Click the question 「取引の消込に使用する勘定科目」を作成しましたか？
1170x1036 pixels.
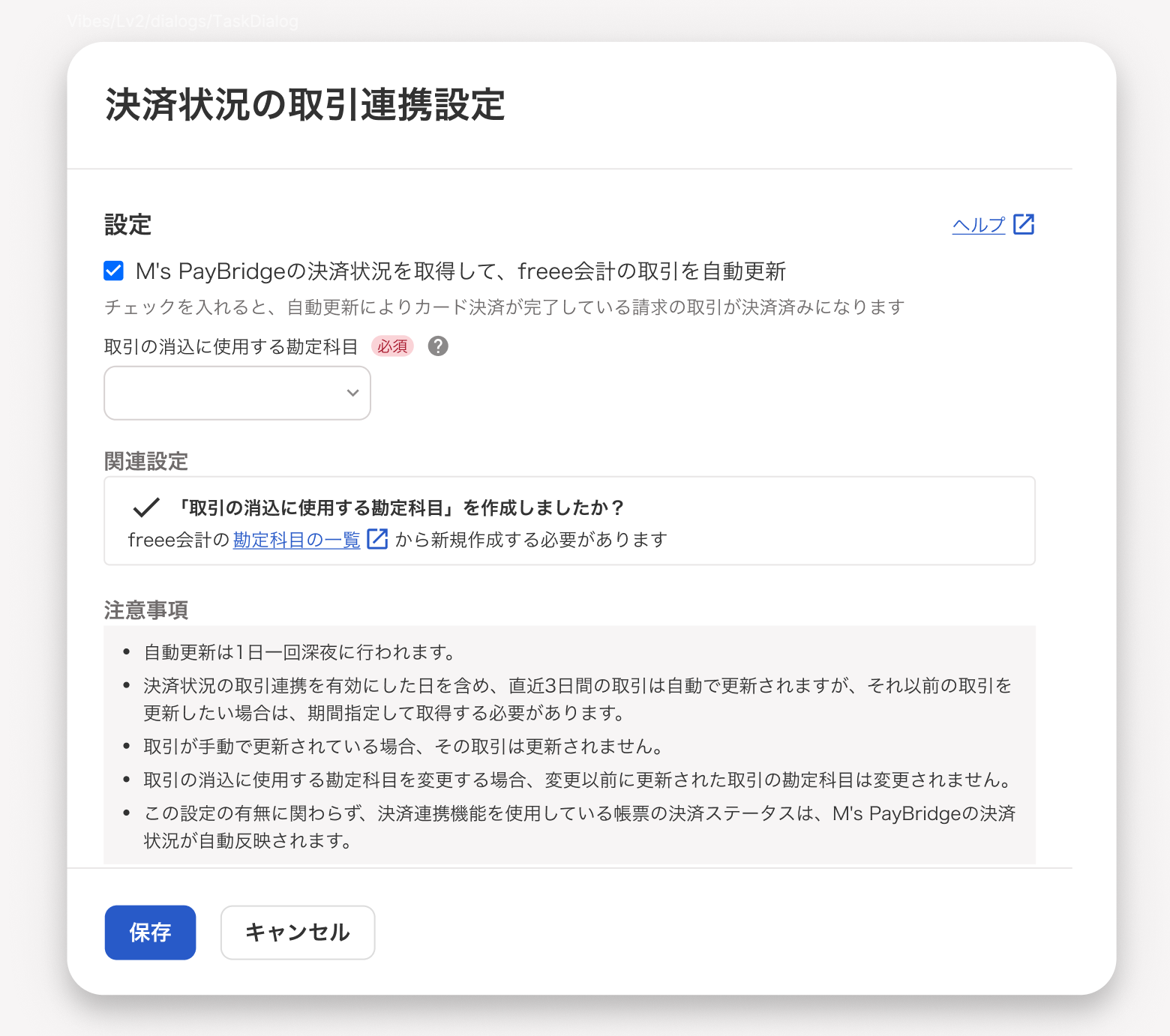(400, 508)
